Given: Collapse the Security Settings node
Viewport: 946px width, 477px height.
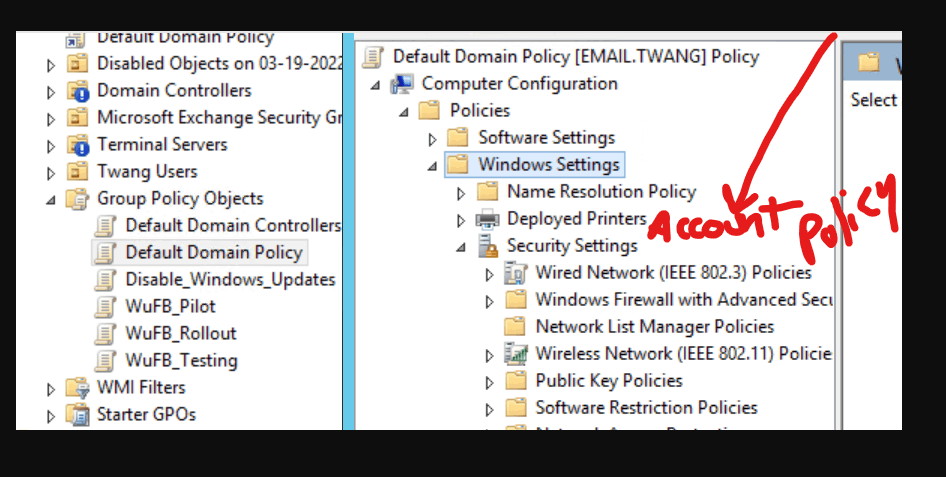Looking at the screenshot, I should click(x=461, y=247).
